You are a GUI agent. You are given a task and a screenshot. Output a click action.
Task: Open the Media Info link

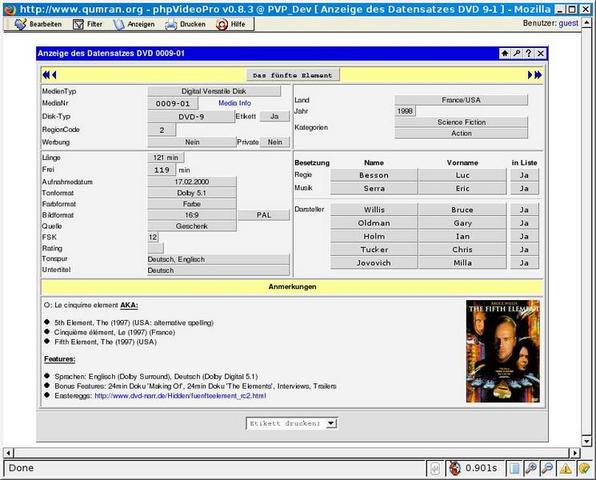pos(235,103)
